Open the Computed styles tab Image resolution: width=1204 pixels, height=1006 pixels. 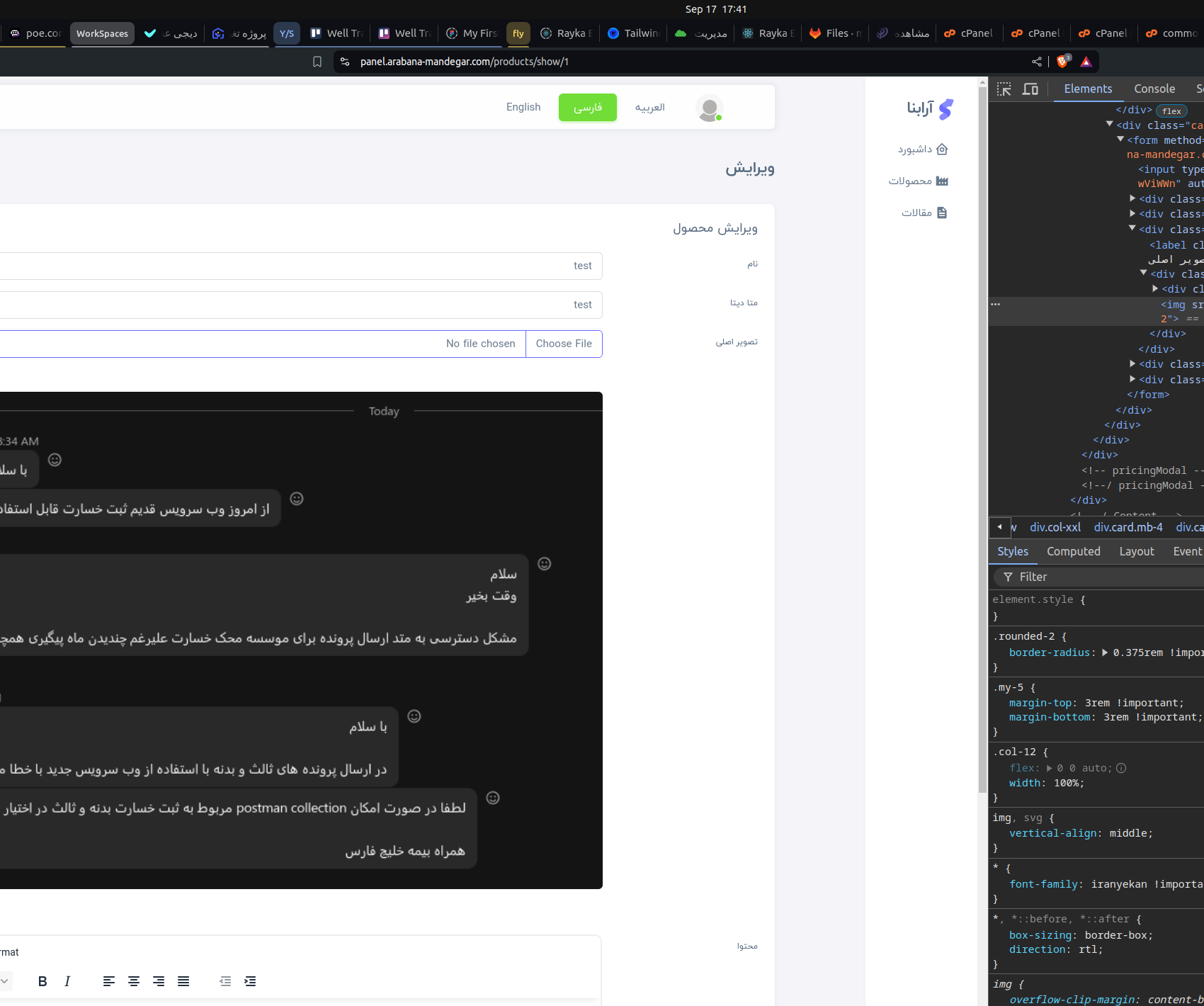tap(1073, 551)
